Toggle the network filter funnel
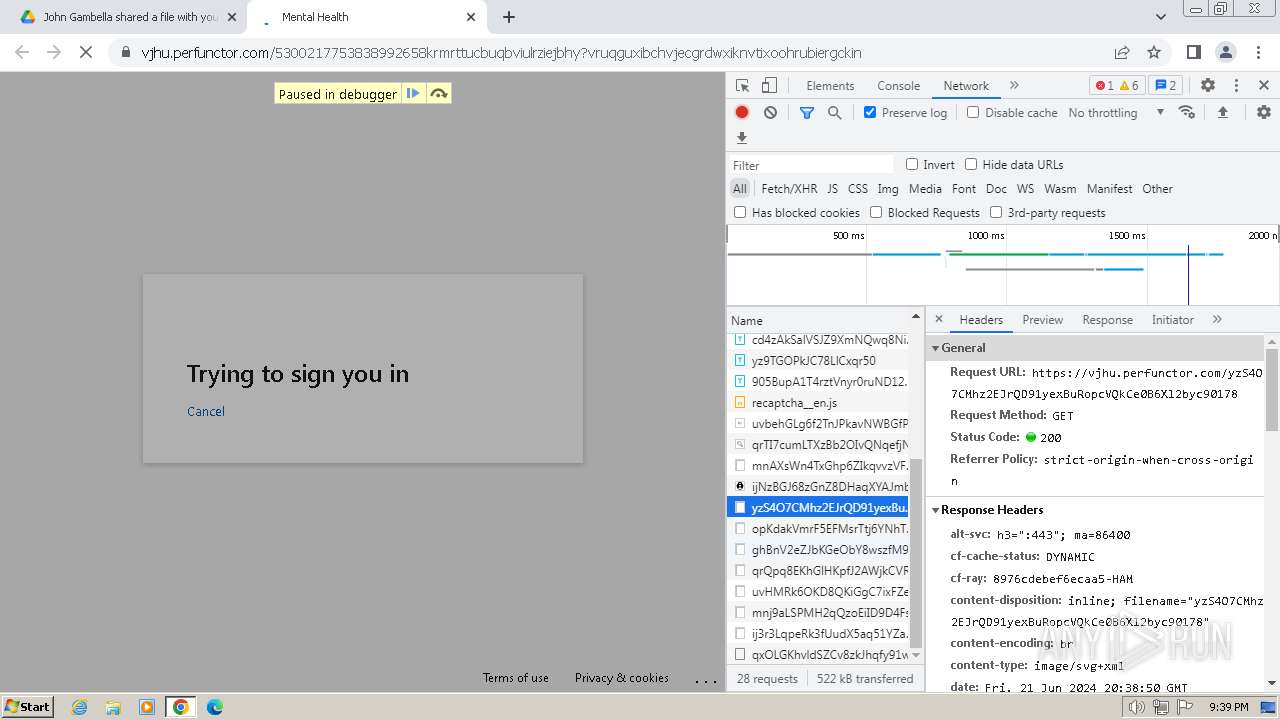1280x720 pixels. [x=806, y=112]
